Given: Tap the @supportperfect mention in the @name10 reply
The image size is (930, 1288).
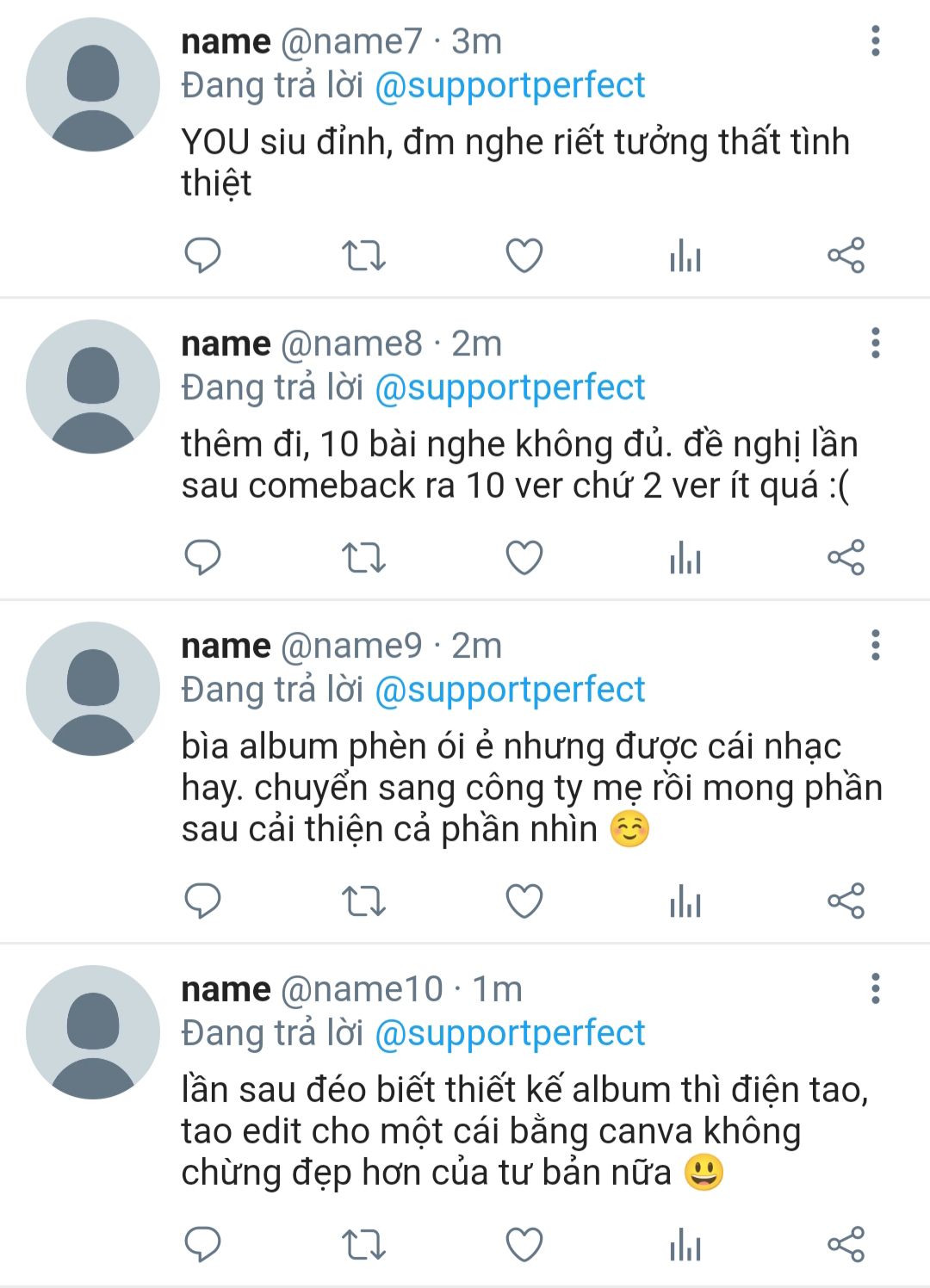Looking at the screenshot, I should point(510,1032).
